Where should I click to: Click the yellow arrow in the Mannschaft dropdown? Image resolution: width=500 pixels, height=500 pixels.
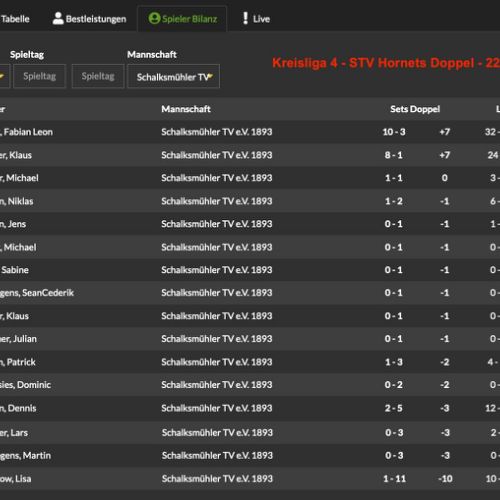(x=210, y=77)
